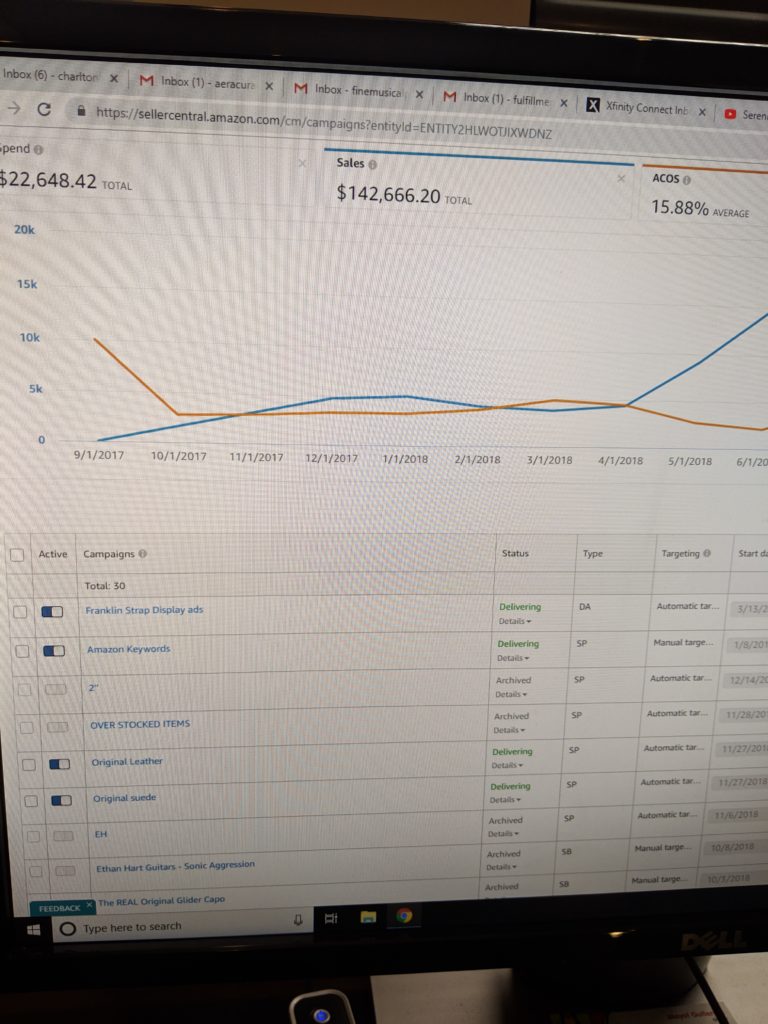Click the Spend info icon

pyautogui.click(x=39, y=150)
